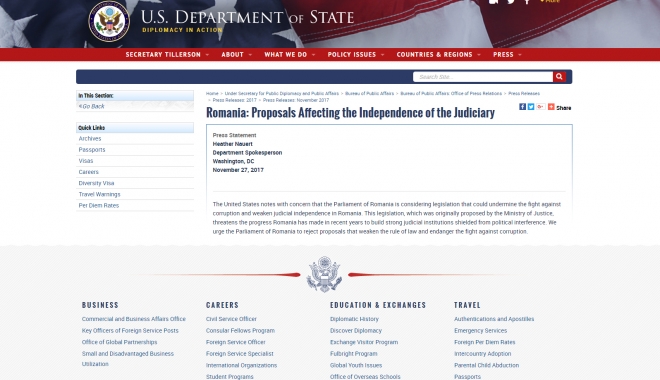Image resolution: width=660 pixels, height=380 pixels.
Task: Click the Great Seal emblem in footer
Action: pyautogui.click(x=324, y=274)
